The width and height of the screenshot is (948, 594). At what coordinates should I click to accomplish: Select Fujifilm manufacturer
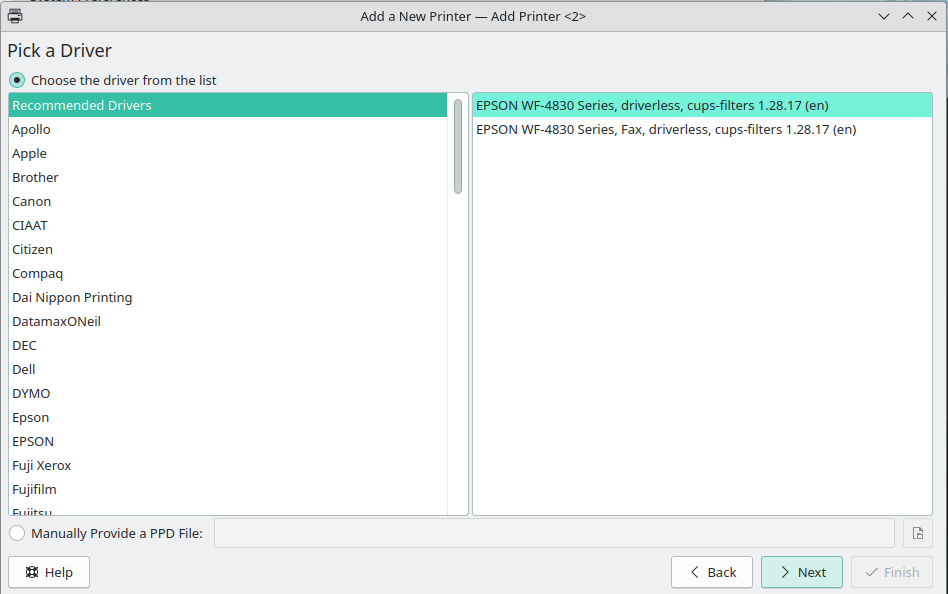click(228, 489)
